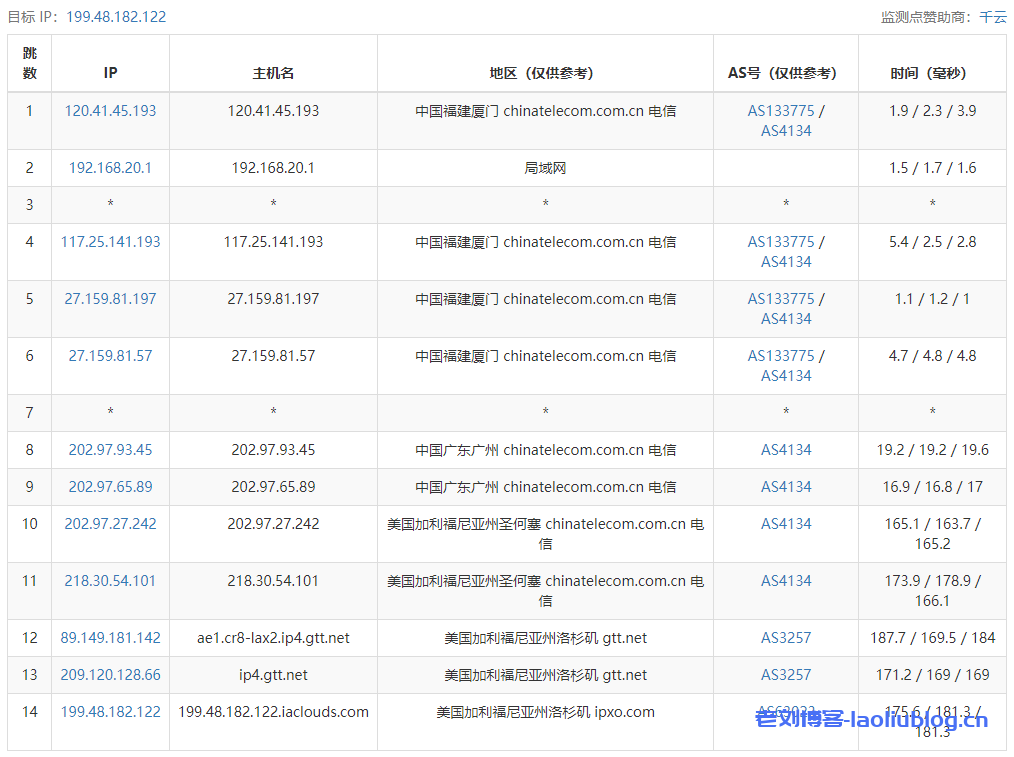Screen dimensions: 1014x757
Task: Click the 时间（毫秒） column header
Action: 932,73
